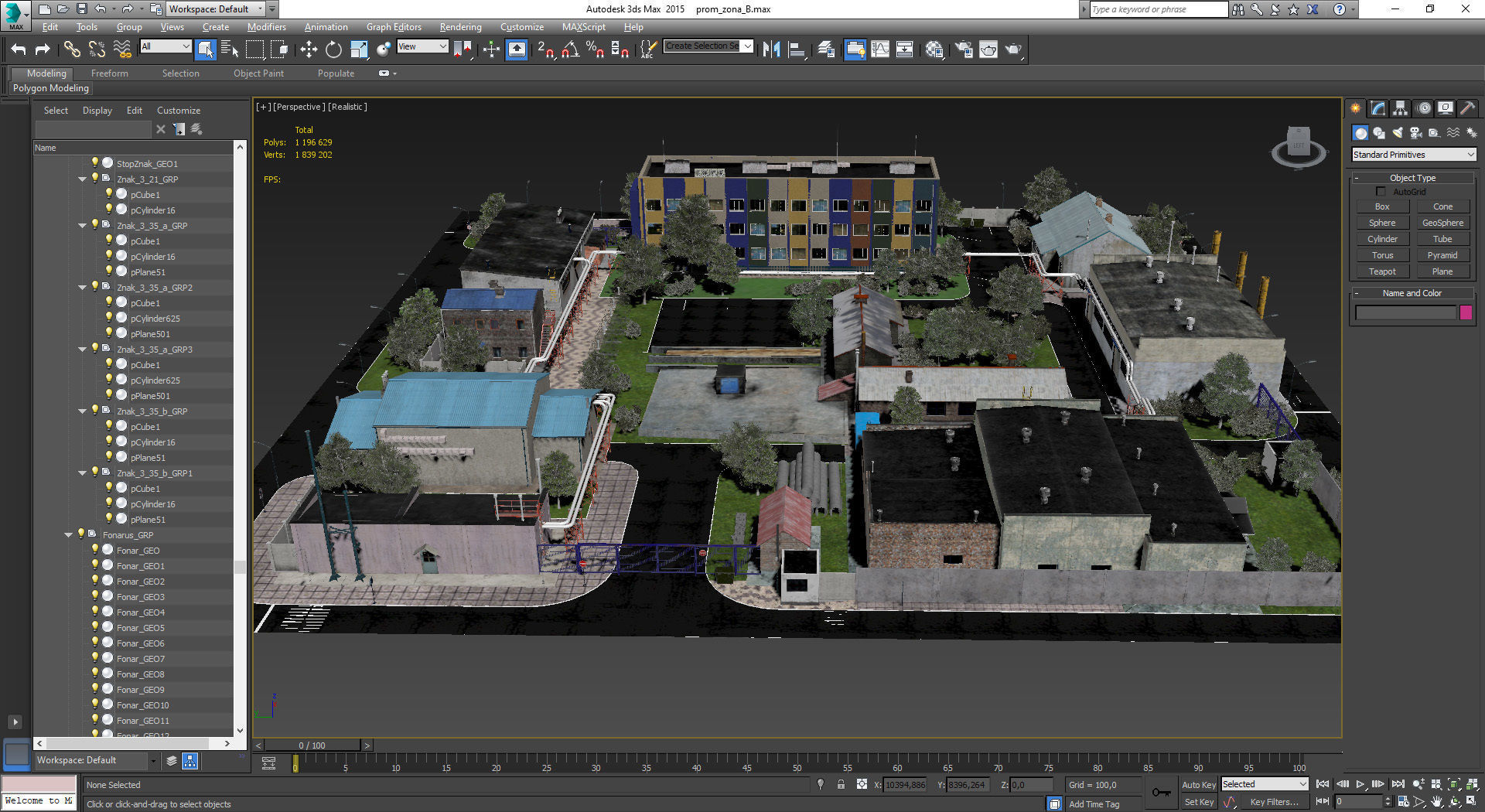This screenshot has height=812, width=1485.
Task: Click the Select and Link chain icon
Action: coord(72,49)
